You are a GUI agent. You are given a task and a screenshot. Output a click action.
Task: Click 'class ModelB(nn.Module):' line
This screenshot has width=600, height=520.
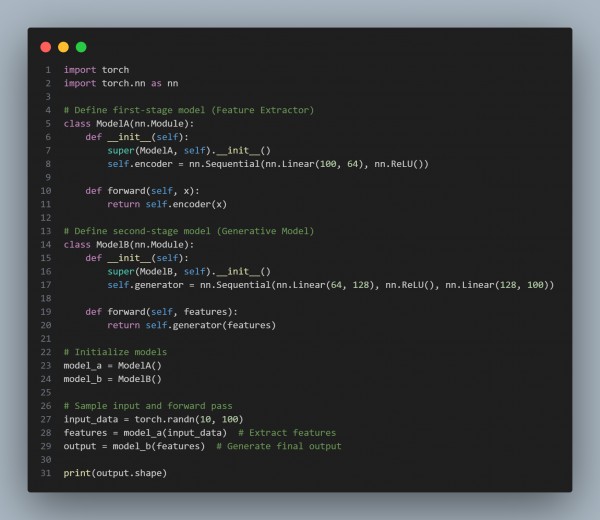129,245
